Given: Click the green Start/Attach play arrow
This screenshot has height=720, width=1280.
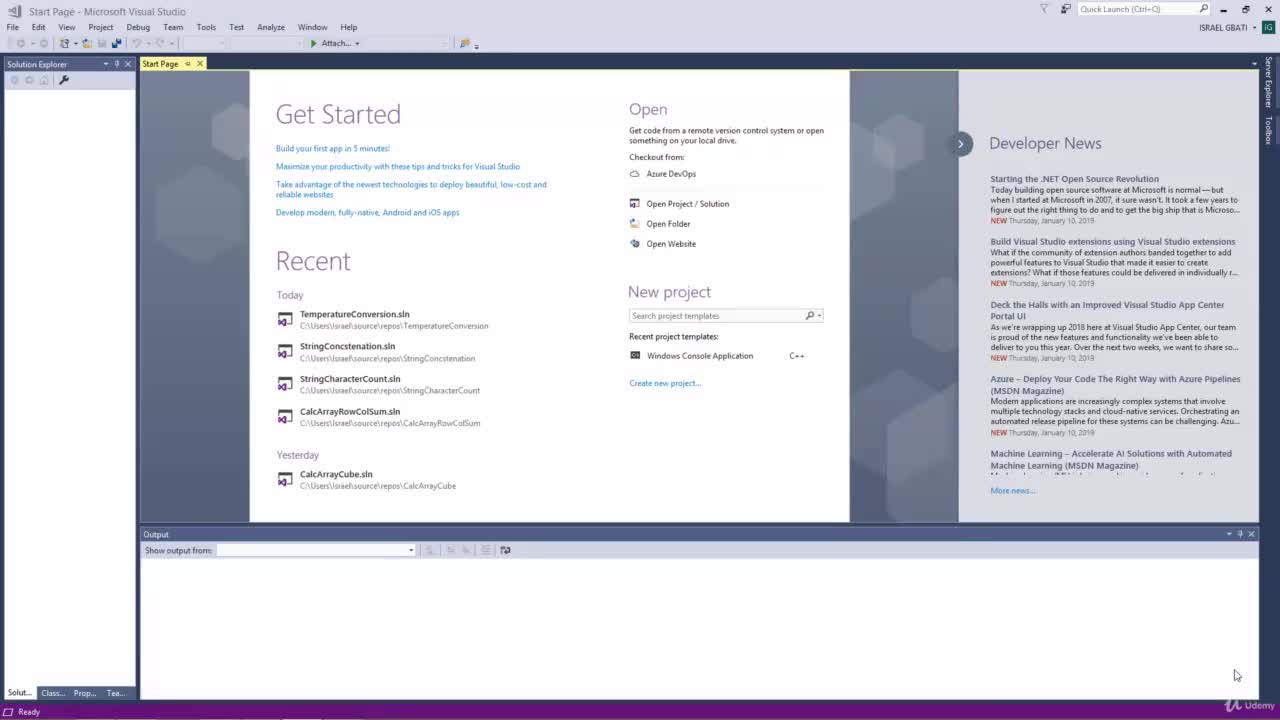Looking at the screenshot, I should [313, 43].
